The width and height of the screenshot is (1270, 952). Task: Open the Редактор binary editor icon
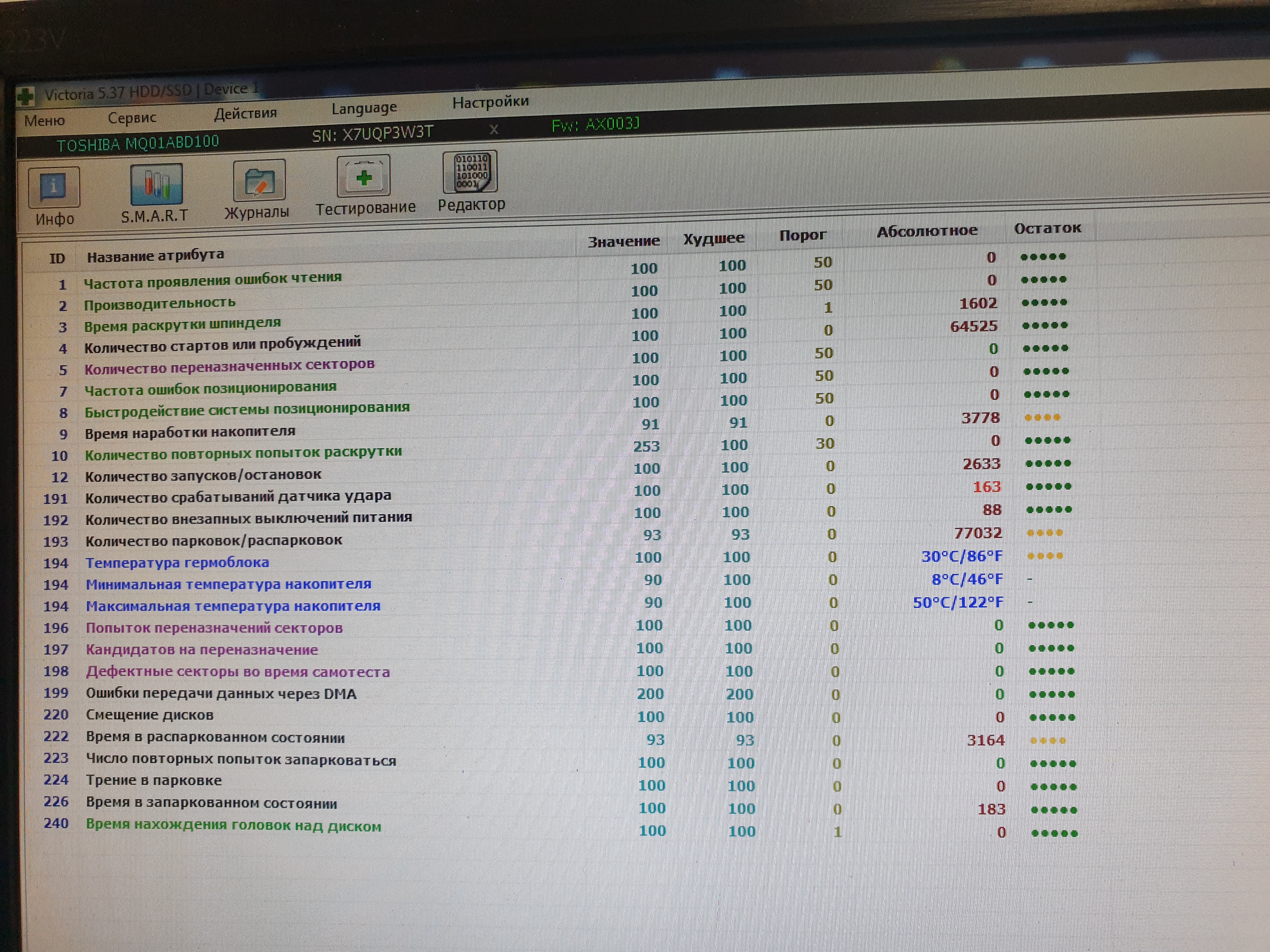click(x=470, y=172)
